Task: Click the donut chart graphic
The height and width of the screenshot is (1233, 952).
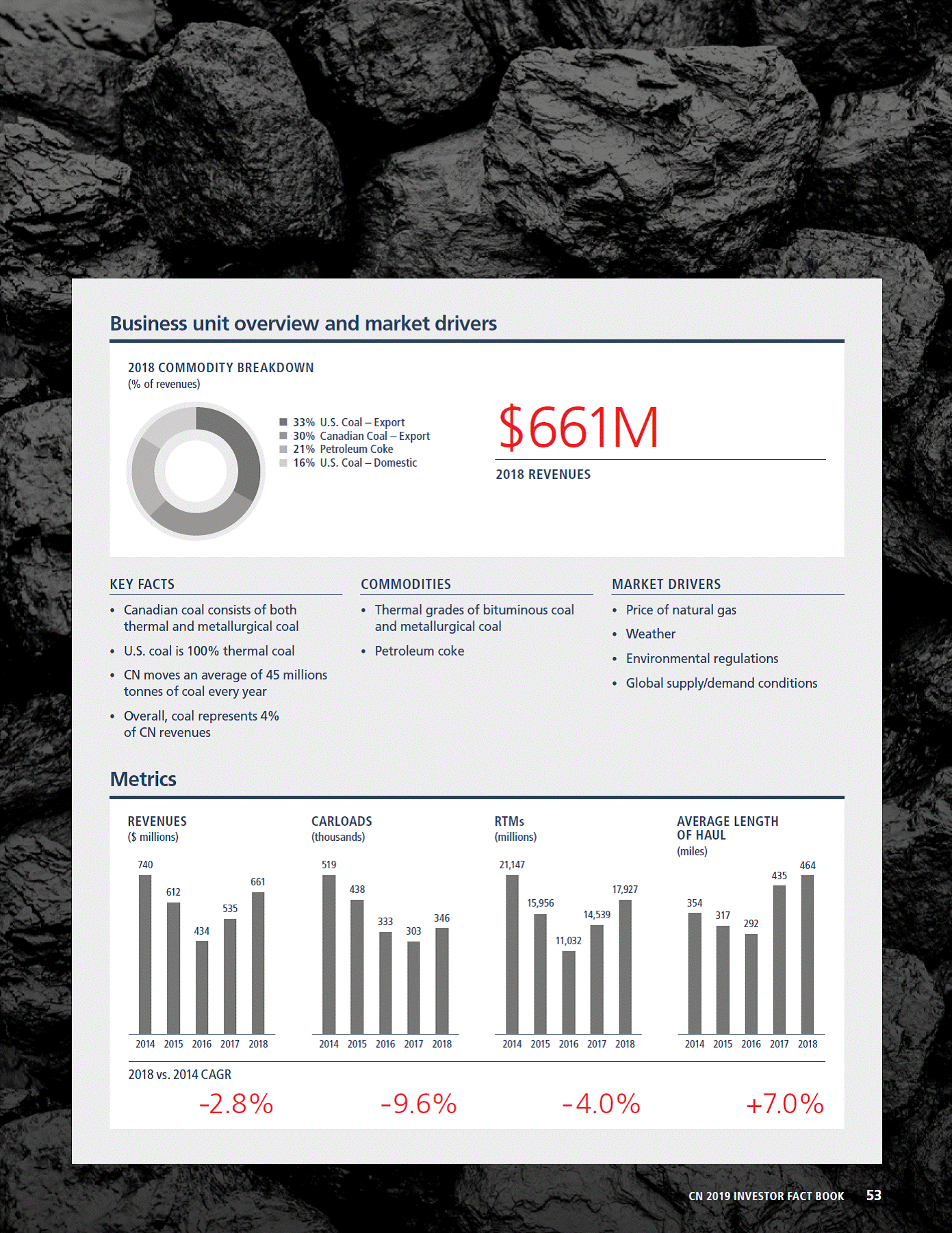Action: 196,471
